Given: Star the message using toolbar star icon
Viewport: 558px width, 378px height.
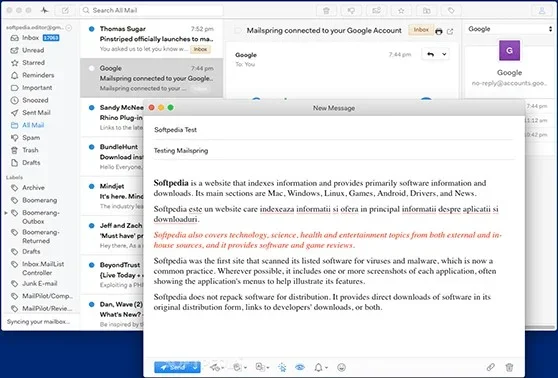Looking at the screenshot, I should [x=401, y=11].
